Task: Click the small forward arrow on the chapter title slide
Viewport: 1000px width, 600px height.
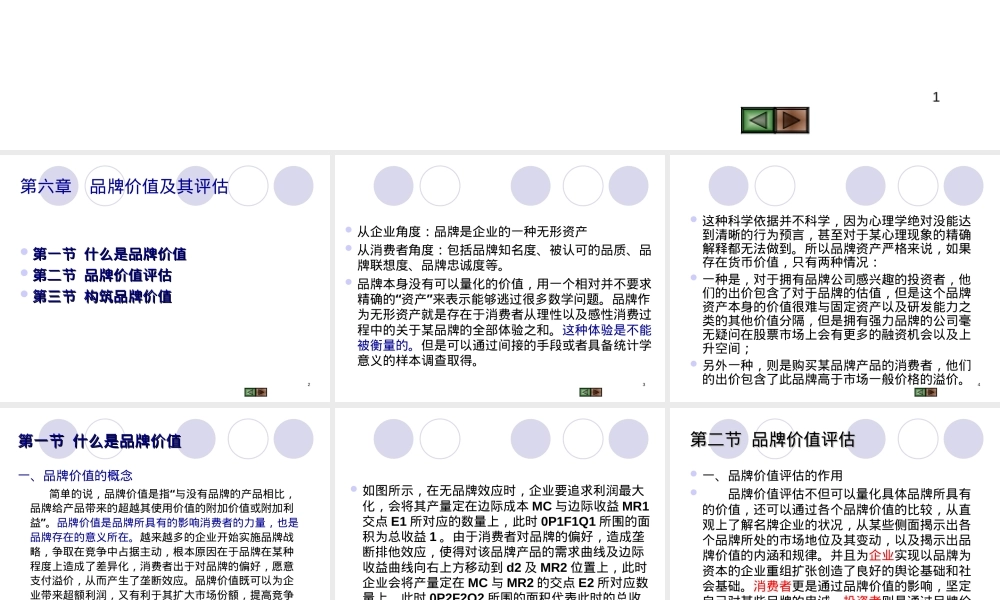Action: coord(261,392)
